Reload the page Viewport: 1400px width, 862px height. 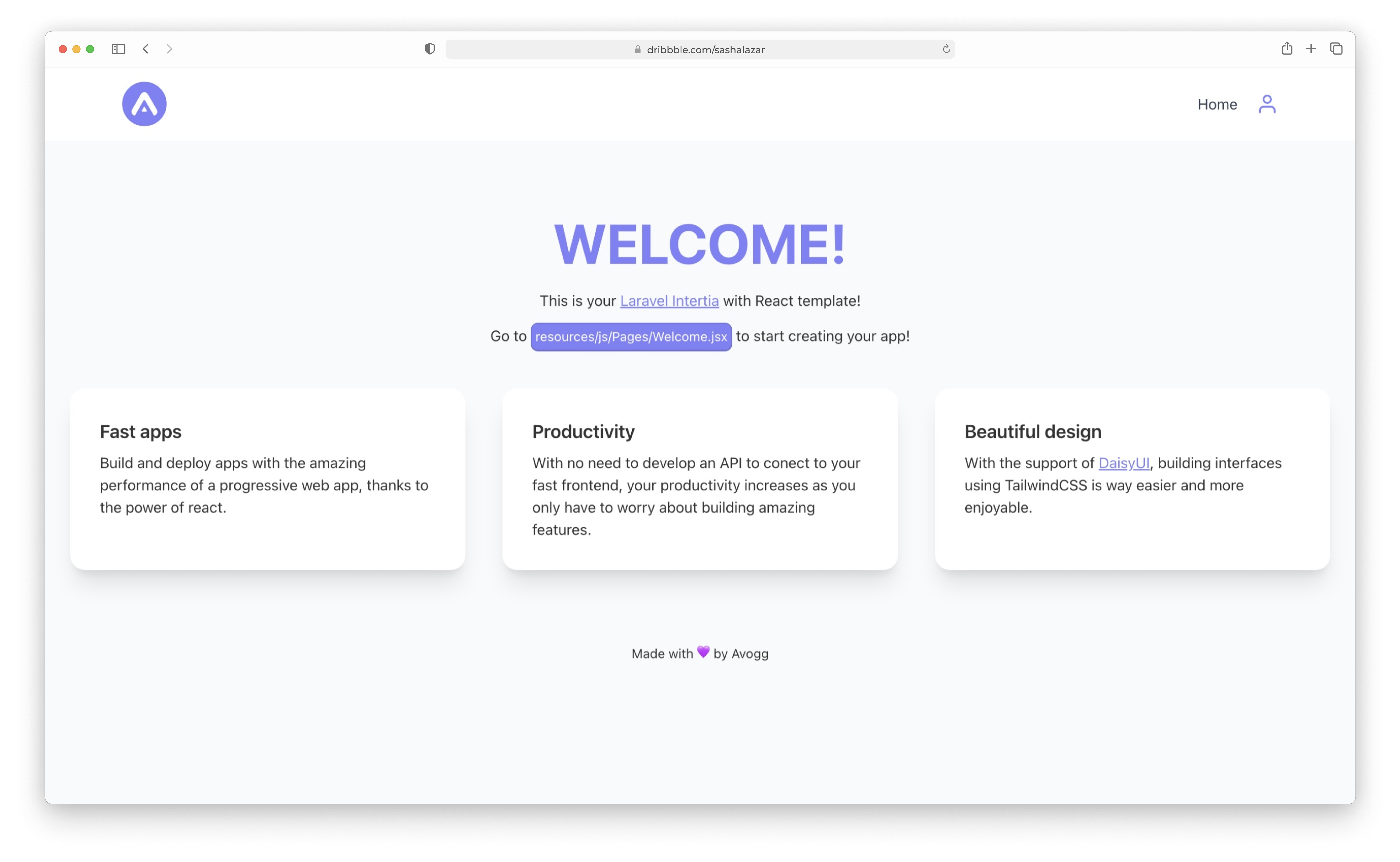pos(946,49)
